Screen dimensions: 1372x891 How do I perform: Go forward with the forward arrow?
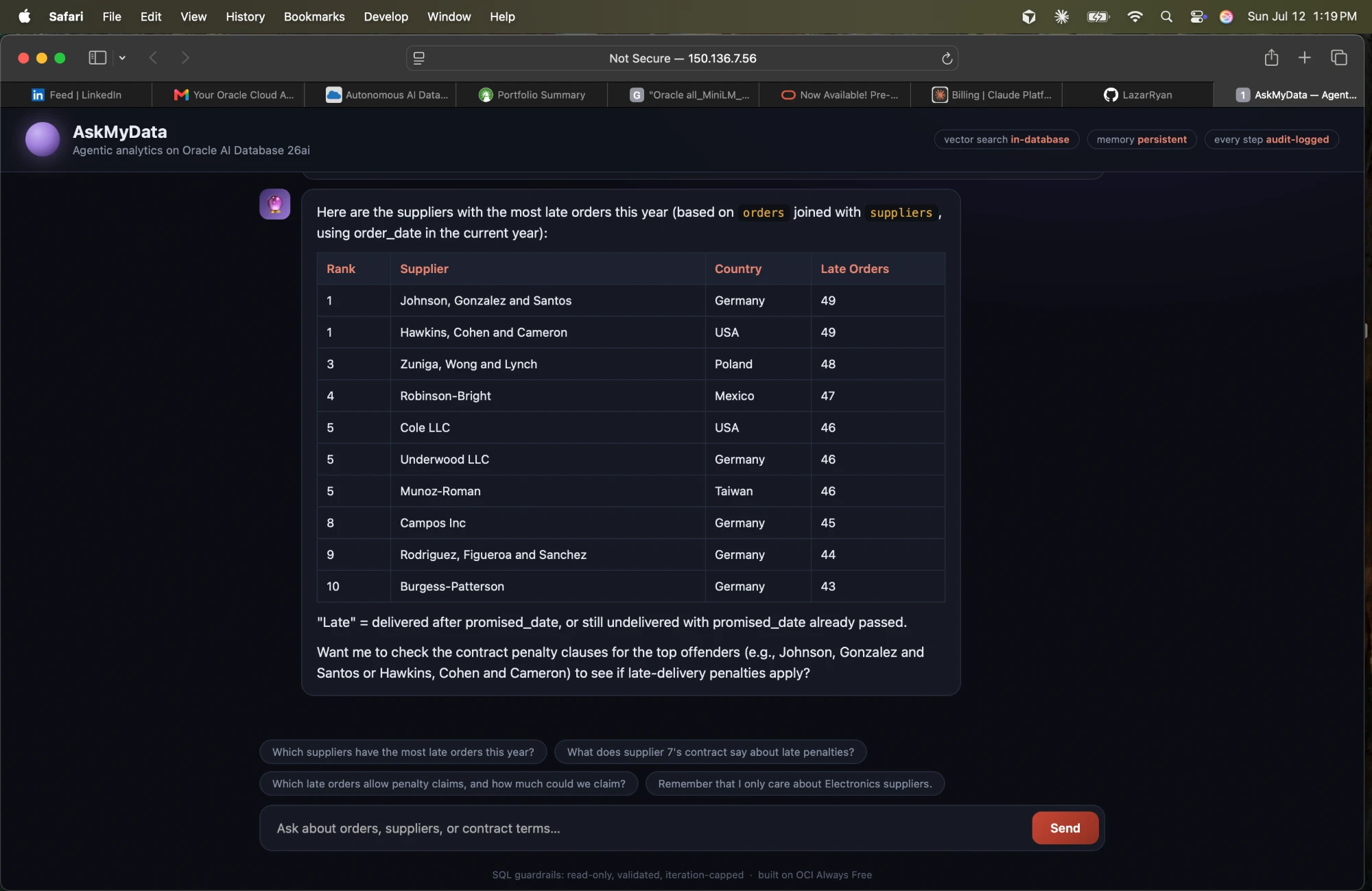pyautogui.click(x=185, y=58)
